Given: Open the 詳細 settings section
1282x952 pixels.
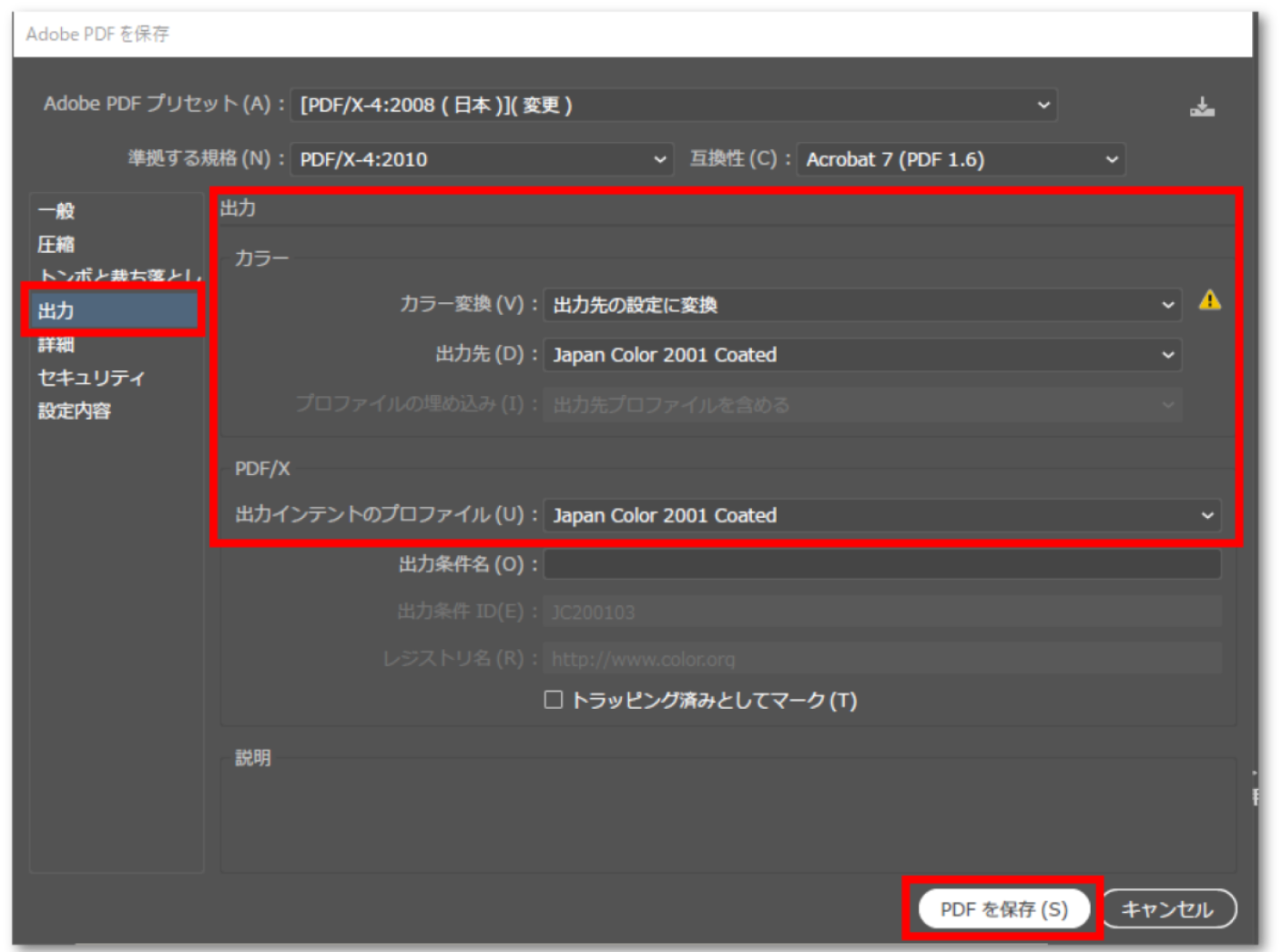Looking at the screenshot, I should (56, 345).
